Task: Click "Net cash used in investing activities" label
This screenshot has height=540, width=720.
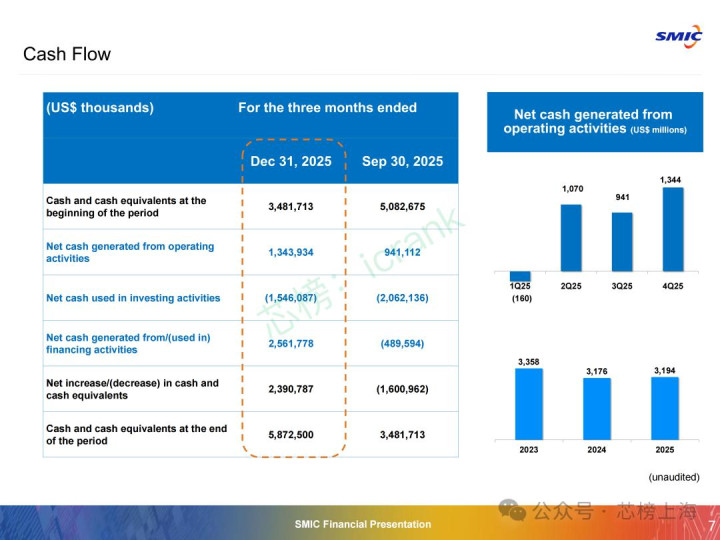Action: pos(133,298)
